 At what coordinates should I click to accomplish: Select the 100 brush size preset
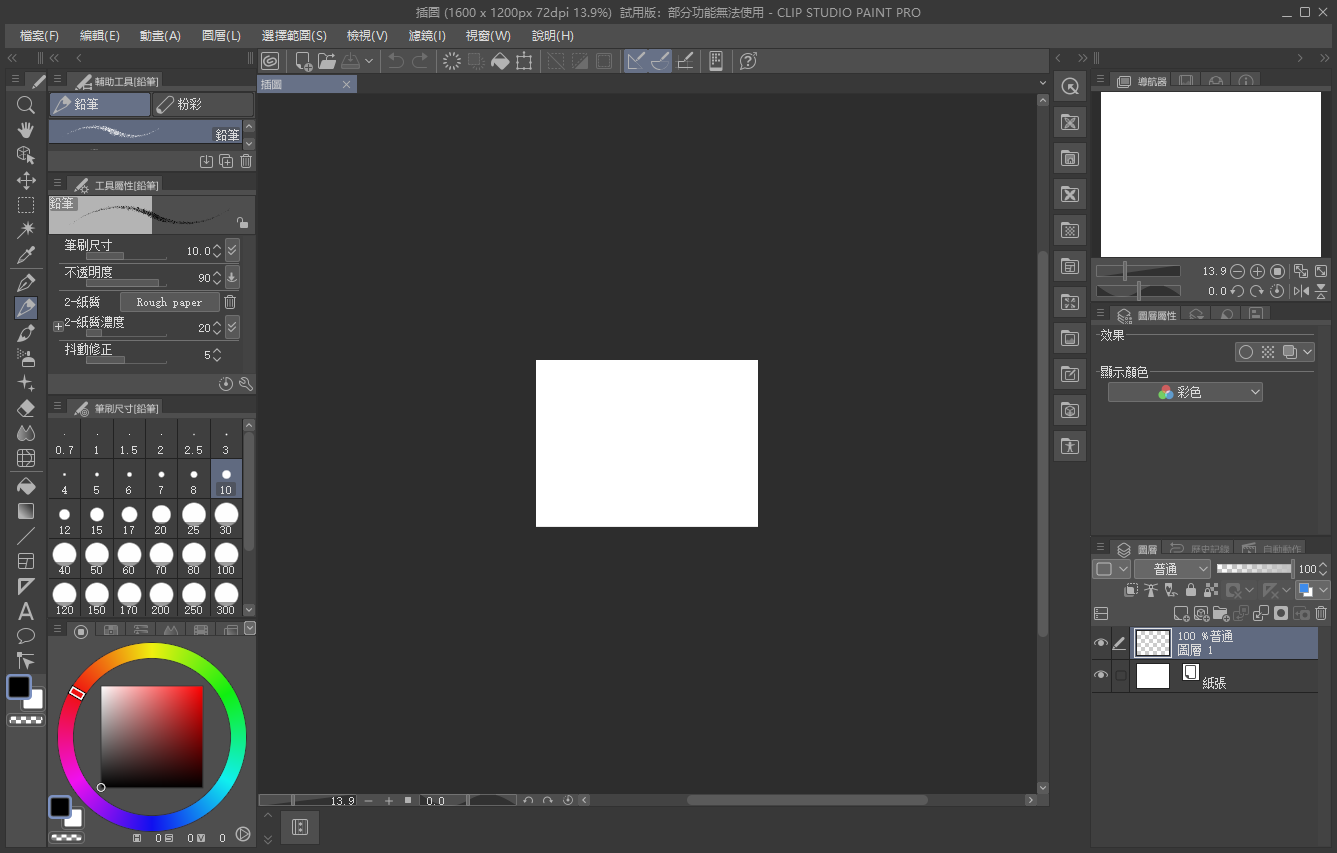click(226, 557)
